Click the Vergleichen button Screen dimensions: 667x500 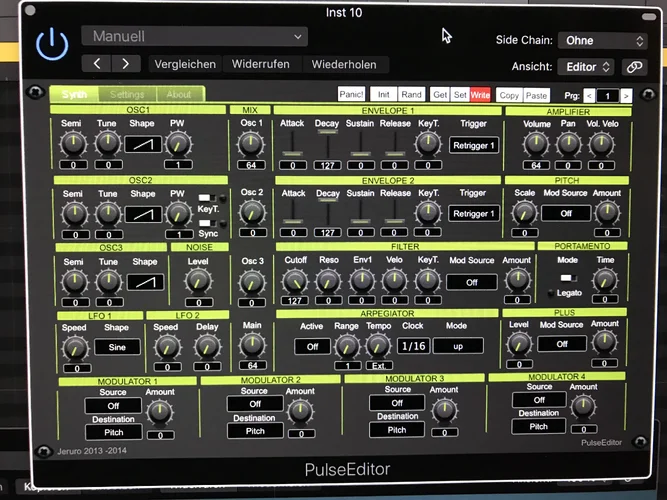tap(184, 64)
